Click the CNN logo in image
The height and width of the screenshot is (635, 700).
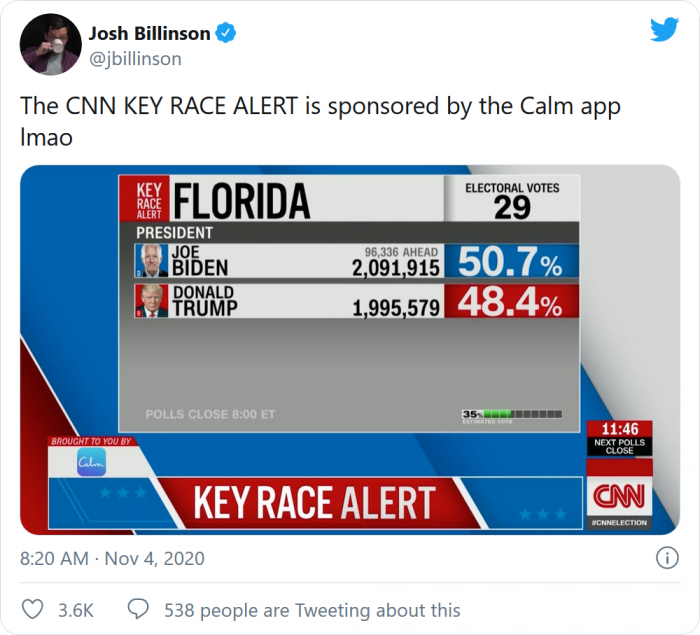pos(619,496)
